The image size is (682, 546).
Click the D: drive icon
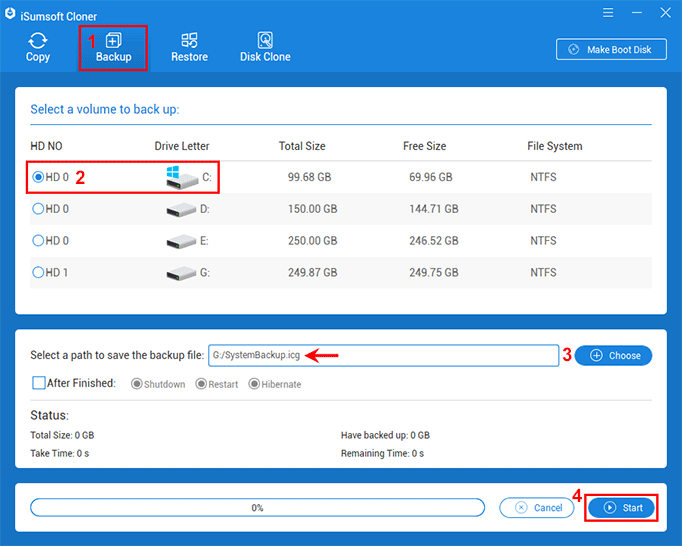tap(181, 210)
